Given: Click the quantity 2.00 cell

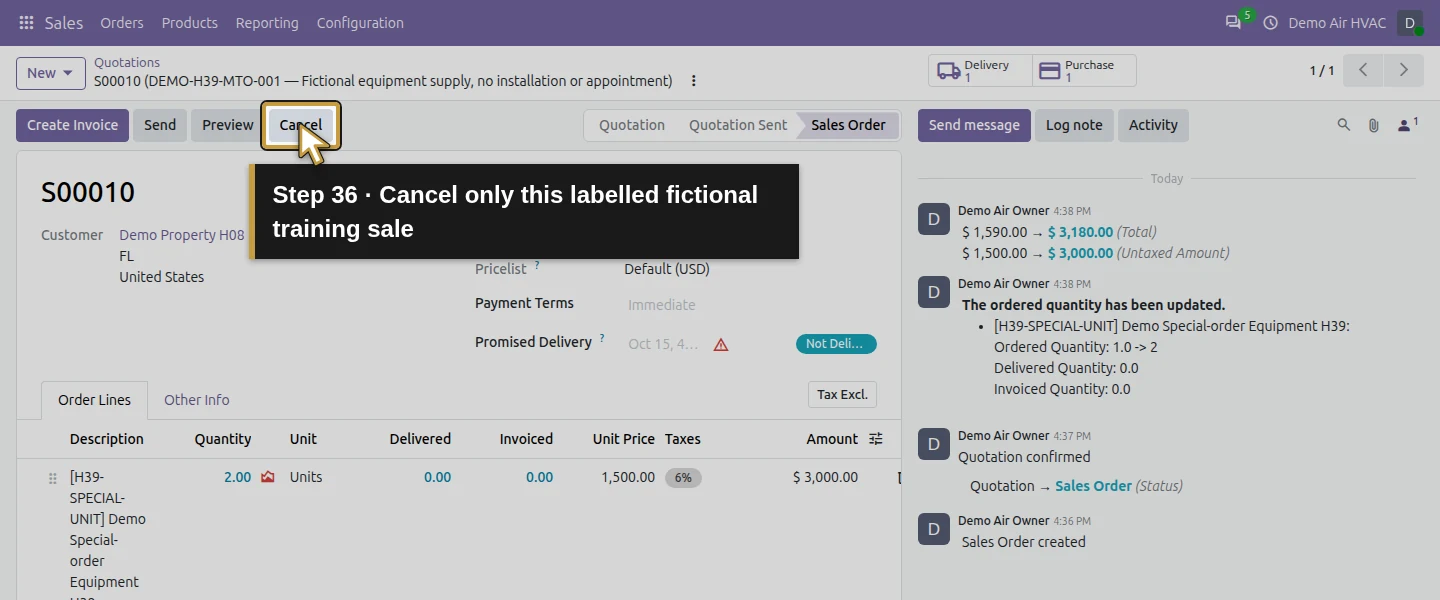Looking at the screenshot, I should pos(237,477).
